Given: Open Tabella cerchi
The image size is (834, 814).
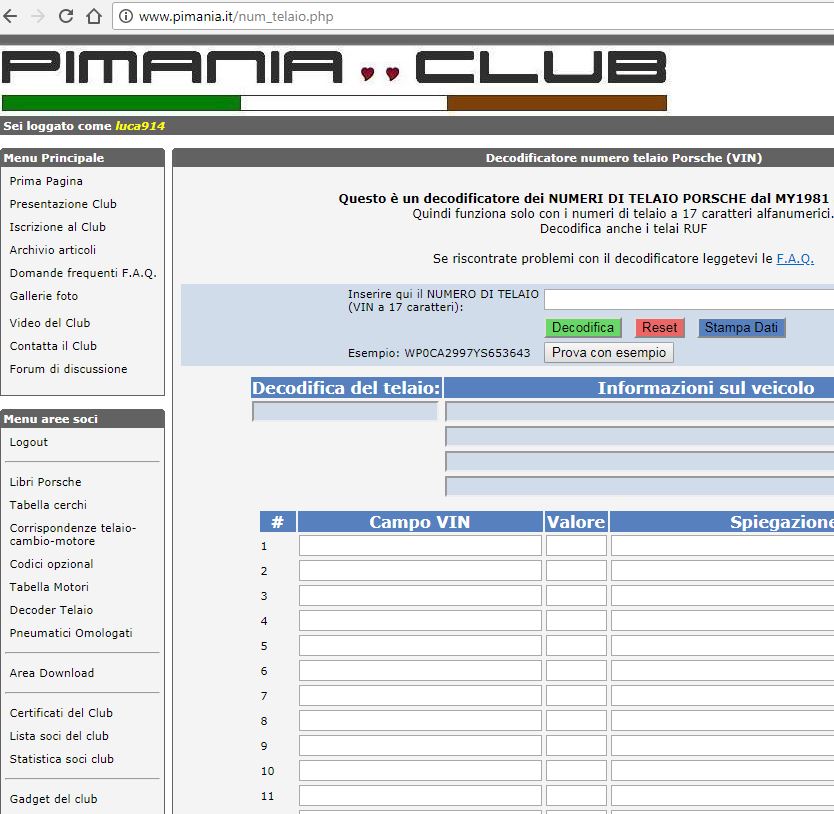Looking at the screenshot, I should [x=48, y=505].
